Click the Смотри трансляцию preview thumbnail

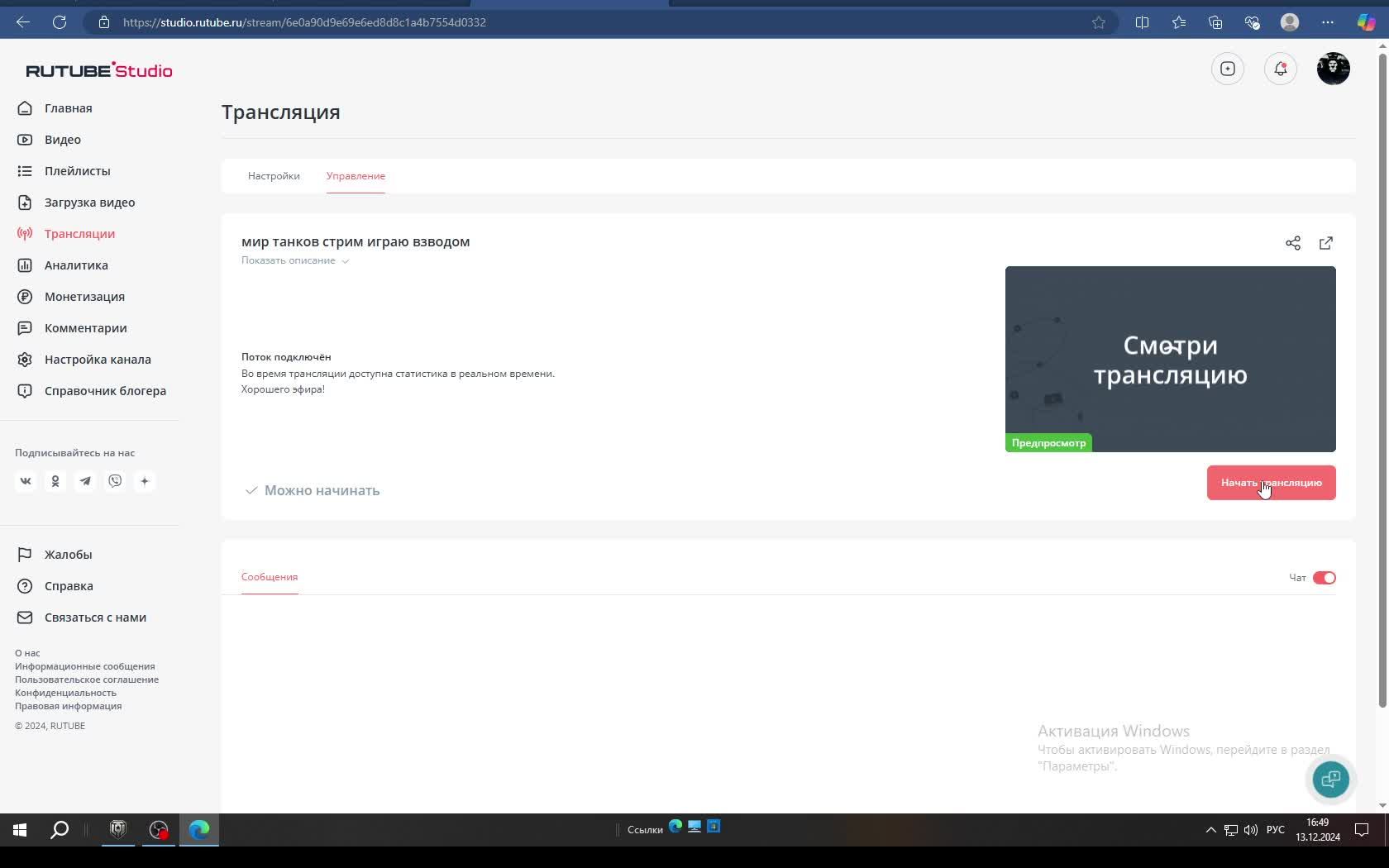1170,359
